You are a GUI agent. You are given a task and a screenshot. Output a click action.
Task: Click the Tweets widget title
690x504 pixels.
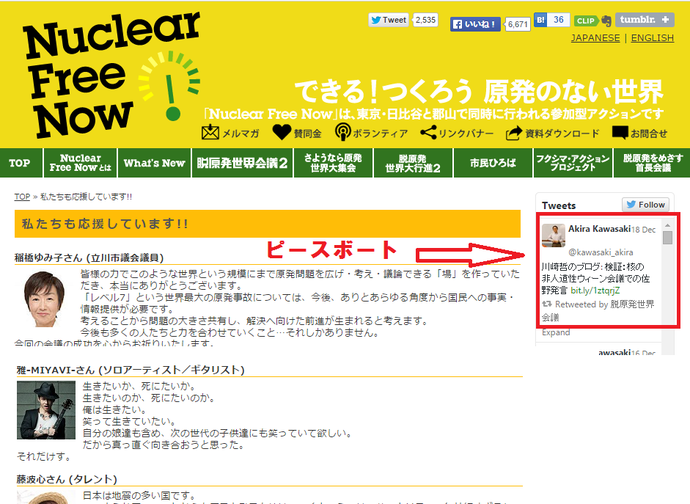[x=559, y=206]
